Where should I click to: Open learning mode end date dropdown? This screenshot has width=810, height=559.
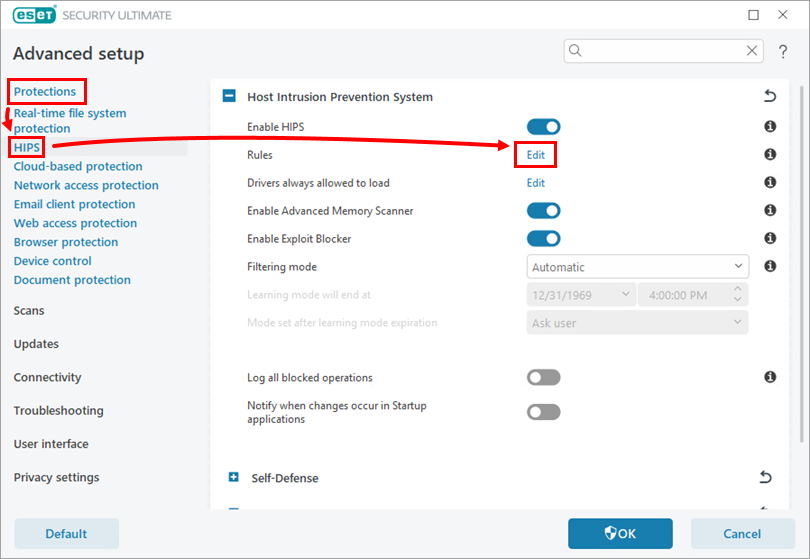pos(581,294)
